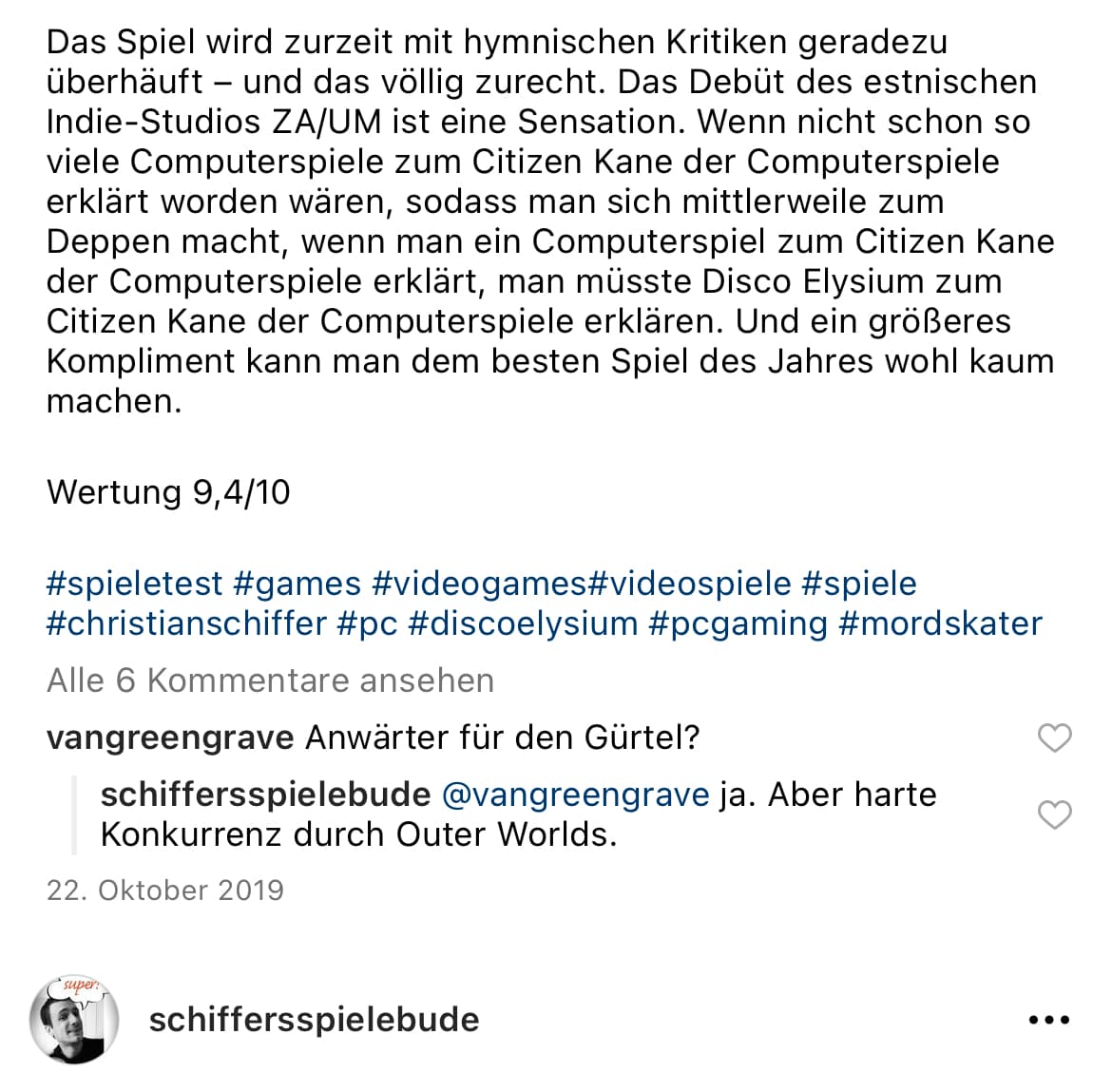Viewport: 1112px width, 1092px height.
Task: Open the #spiele hashtag
Action: coord(859,583)
